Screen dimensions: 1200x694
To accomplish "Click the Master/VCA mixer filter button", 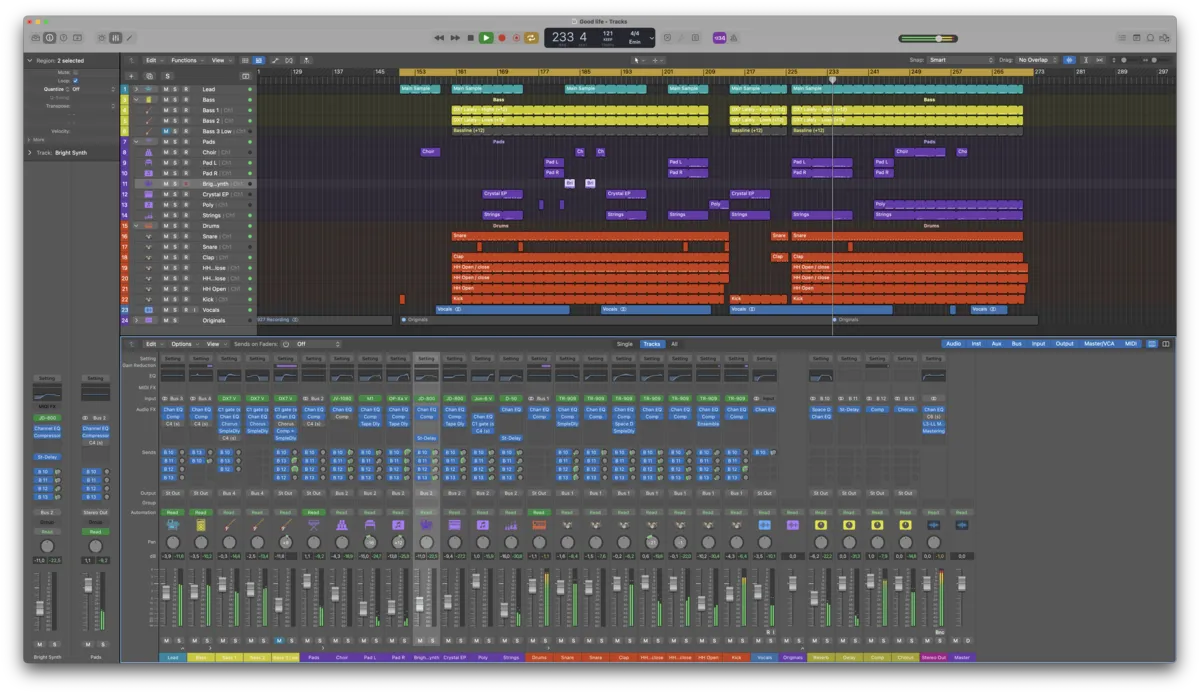I will [1098, 344].
